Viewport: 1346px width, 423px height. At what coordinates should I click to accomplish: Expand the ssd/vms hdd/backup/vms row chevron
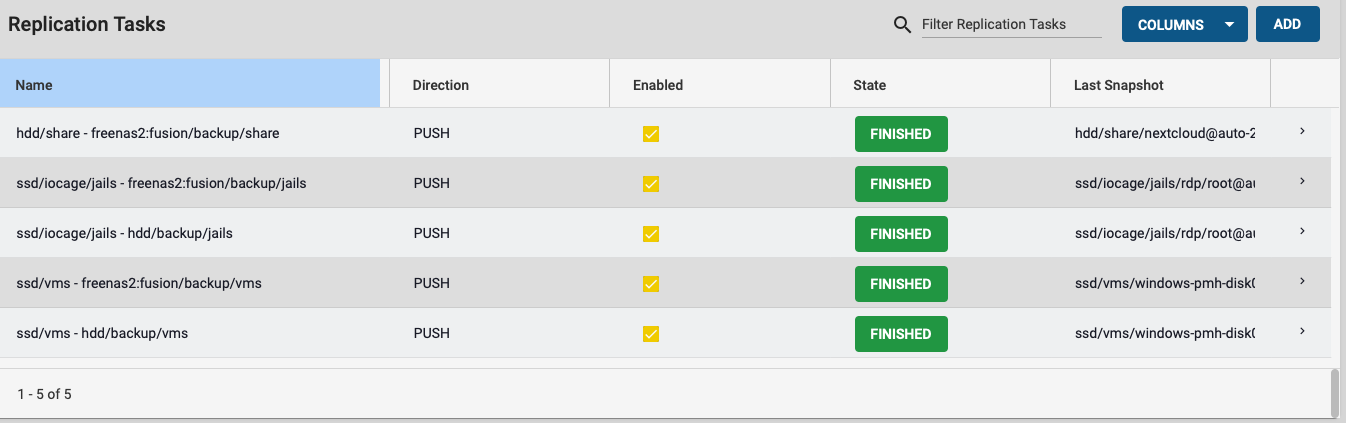tap(1302, 332)
